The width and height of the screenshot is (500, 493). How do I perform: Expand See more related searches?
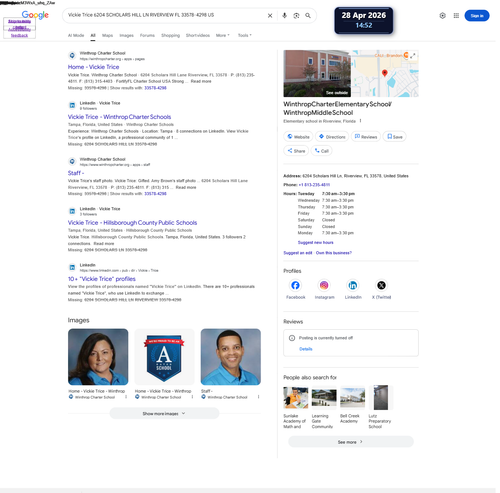coord(351,442)
